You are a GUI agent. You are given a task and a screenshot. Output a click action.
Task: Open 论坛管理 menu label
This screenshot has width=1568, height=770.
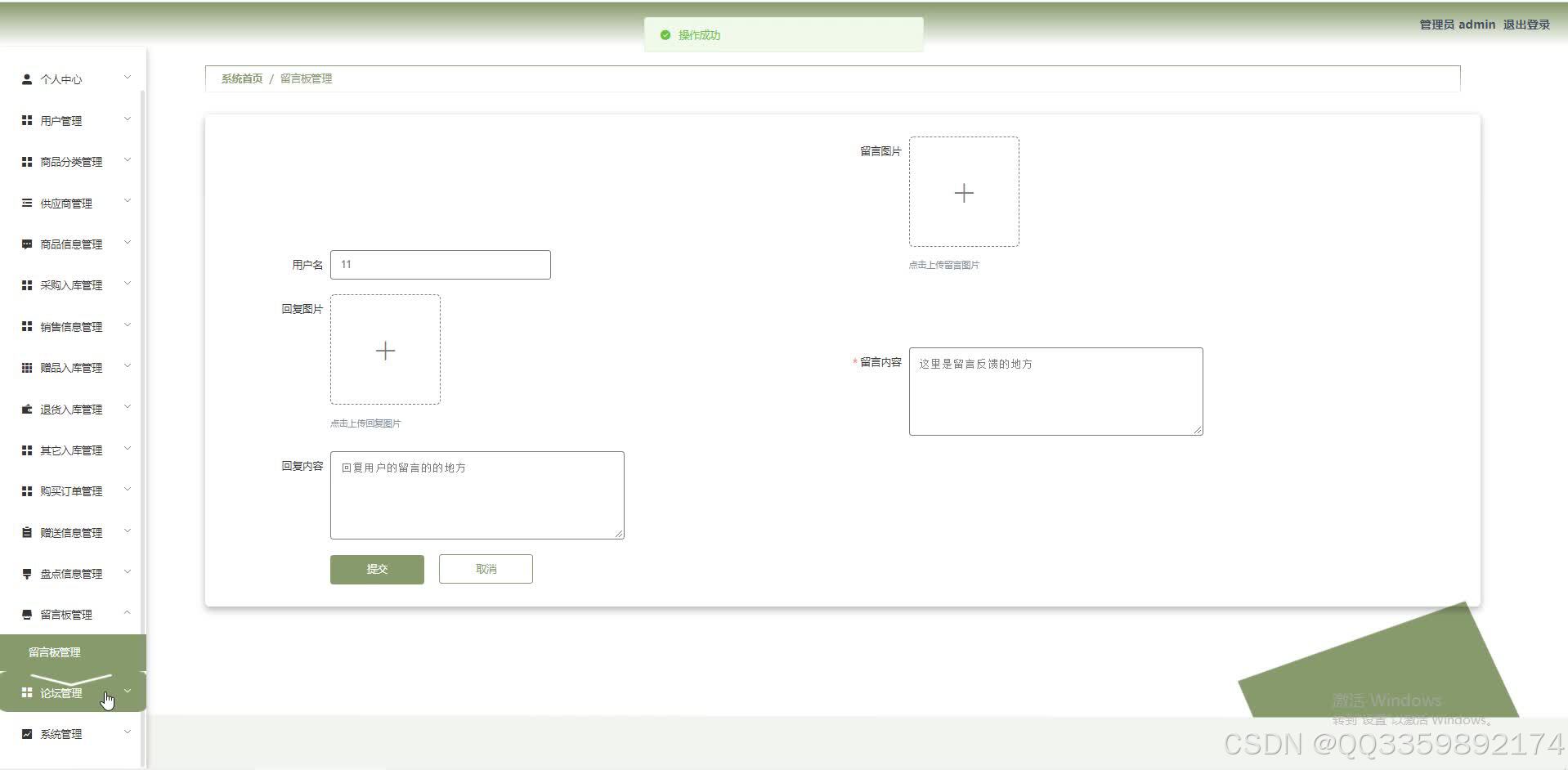[x=61, y=693]
